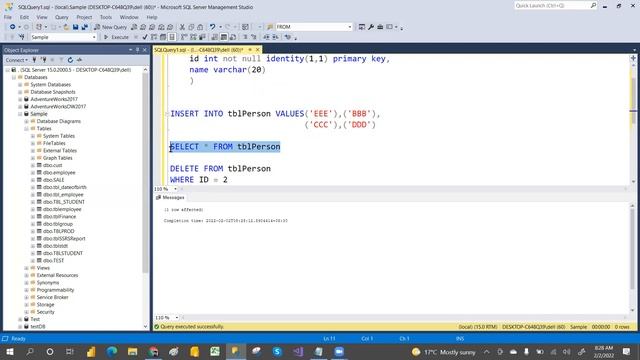This screenshot has width=640, height=360.
Task: Open the Tools menu
Action: (x=106, y=17)
